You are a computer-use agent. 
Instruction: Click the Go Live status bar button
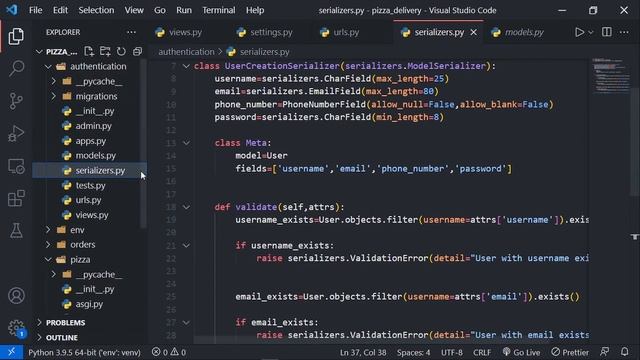521,352
